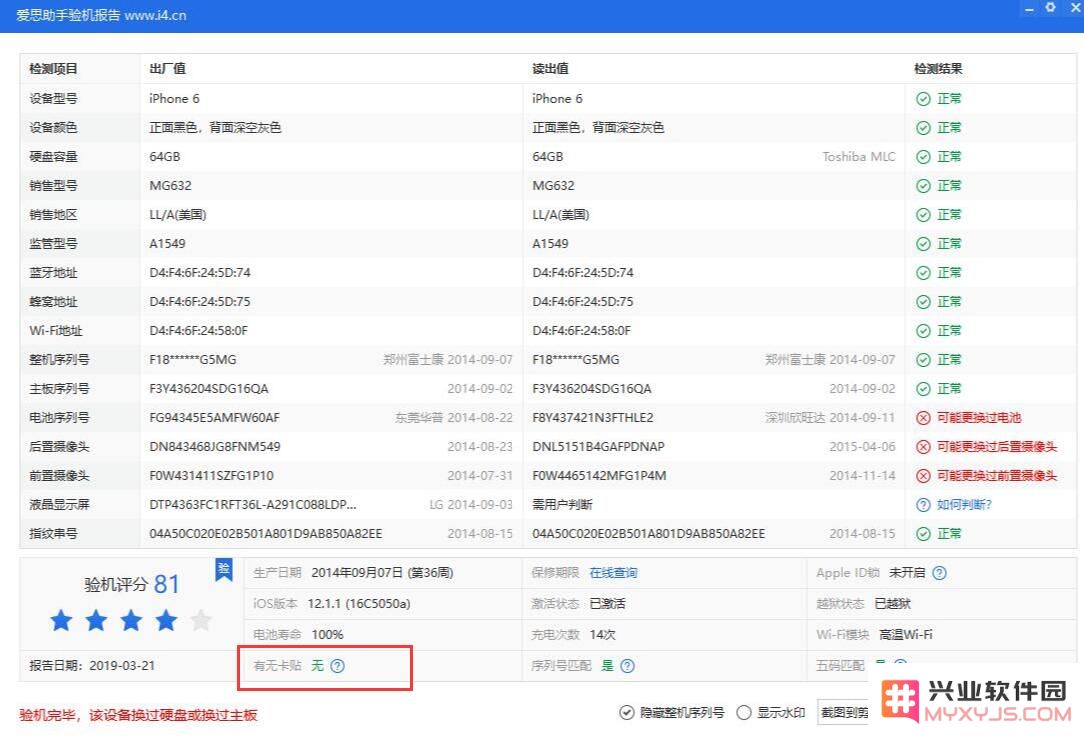Screen dimensions: 1084x738
Task: Click the green check icon in Wi-Fi地址 row
Action: [x=923, y=331]
